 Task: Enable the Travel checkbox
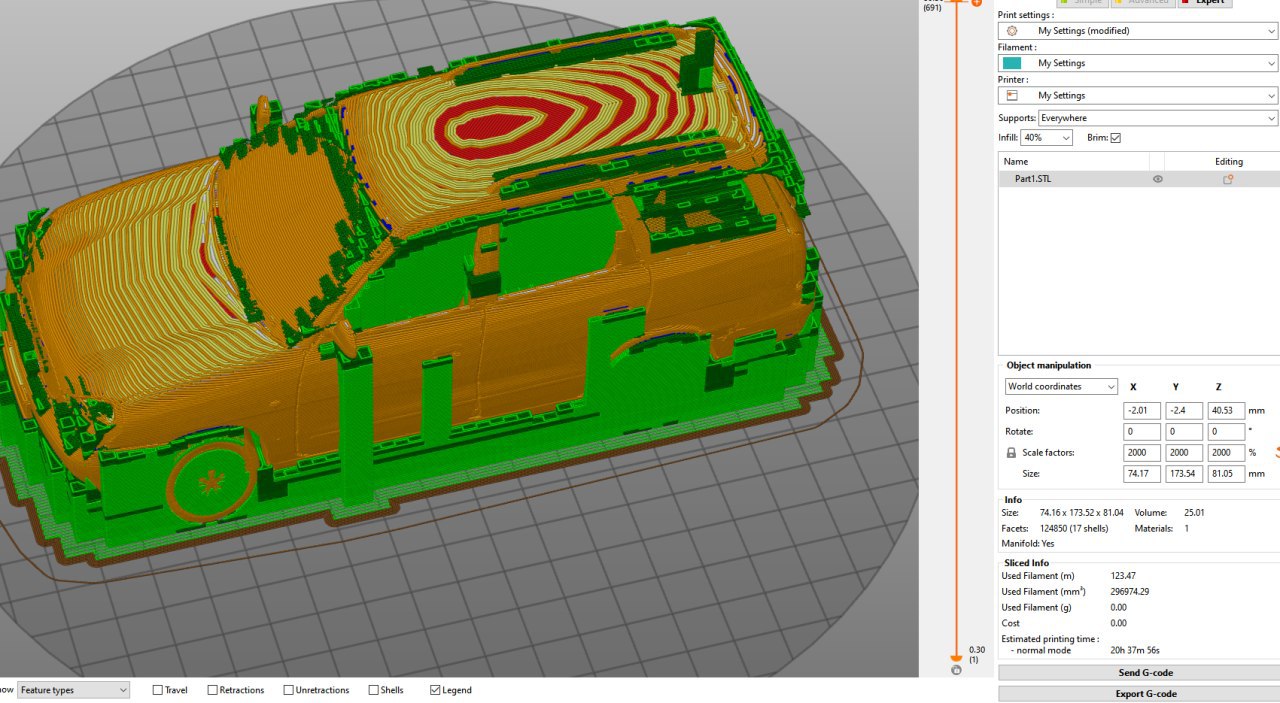pyautogui.click(x=158, y=690)
